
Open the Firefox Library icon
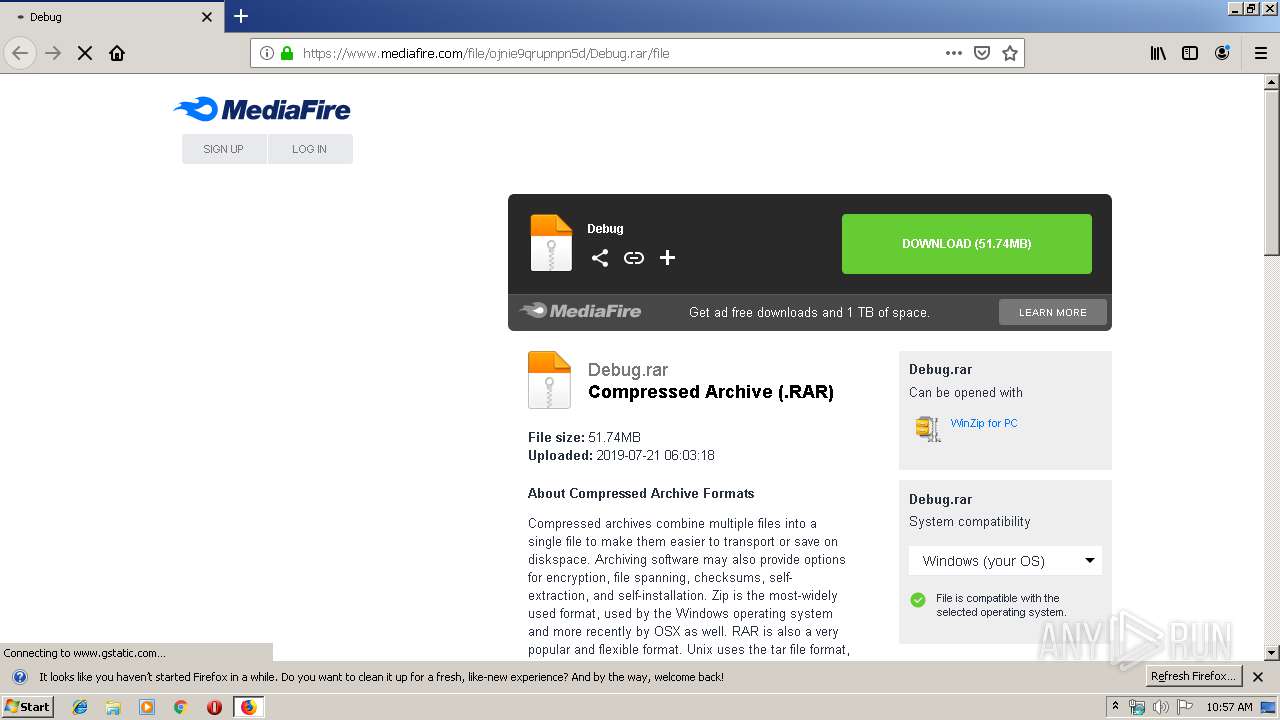click(1158, 53)
